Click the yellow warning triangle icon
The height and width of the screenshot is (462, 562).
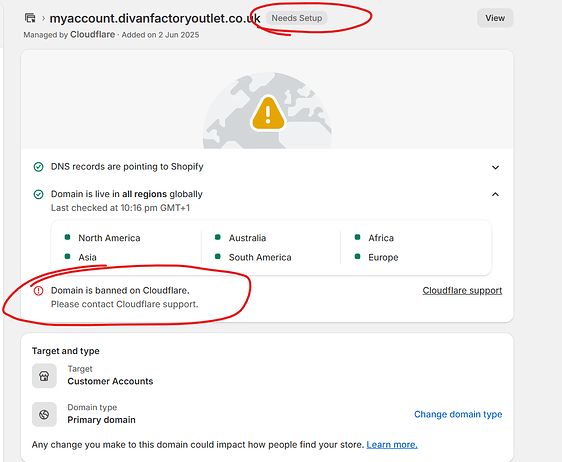pos(268,113)
